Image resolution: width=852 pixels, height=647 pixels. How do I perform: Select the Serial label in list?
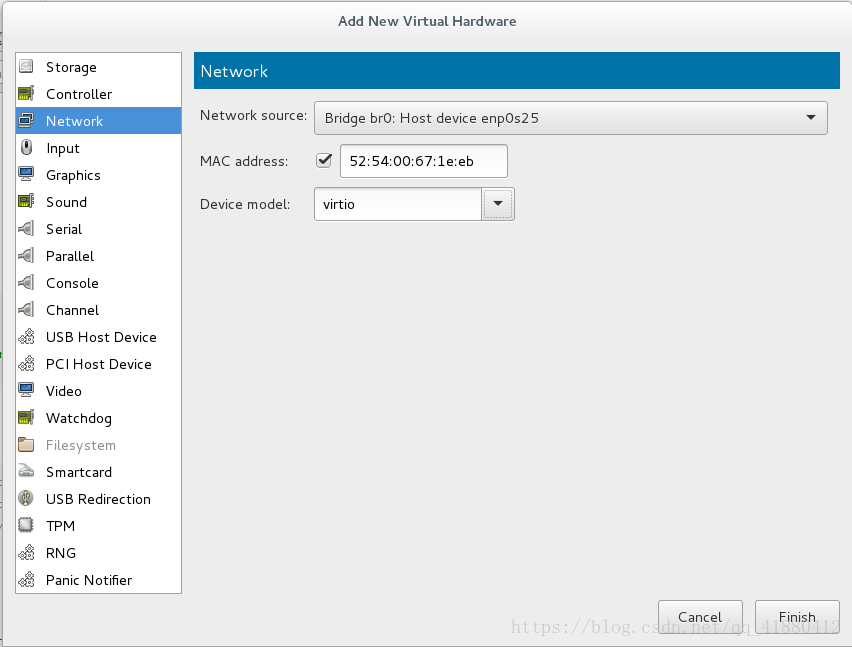(x=64, y=229)
